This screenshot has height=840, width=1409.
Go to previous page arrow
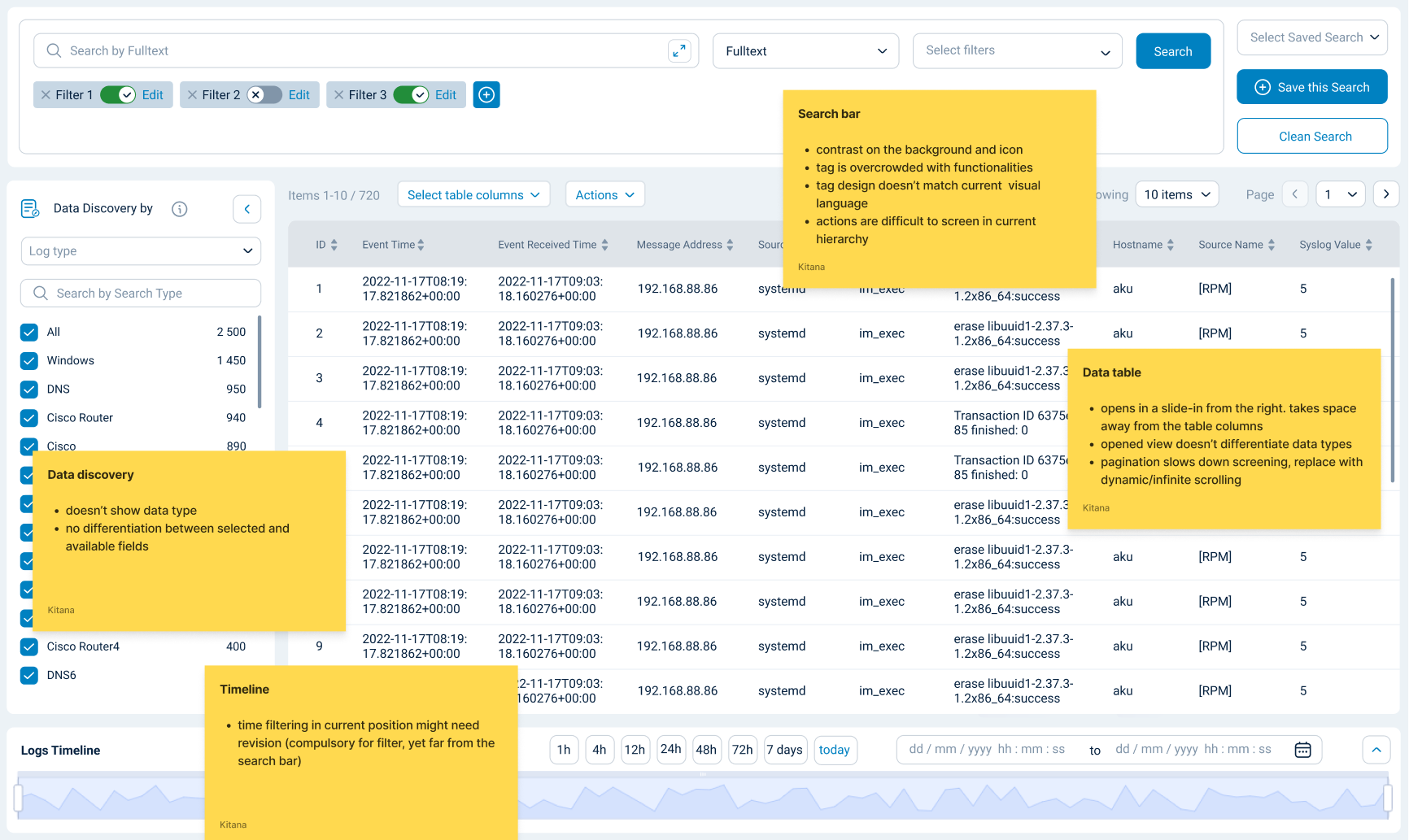(1295, 194)
